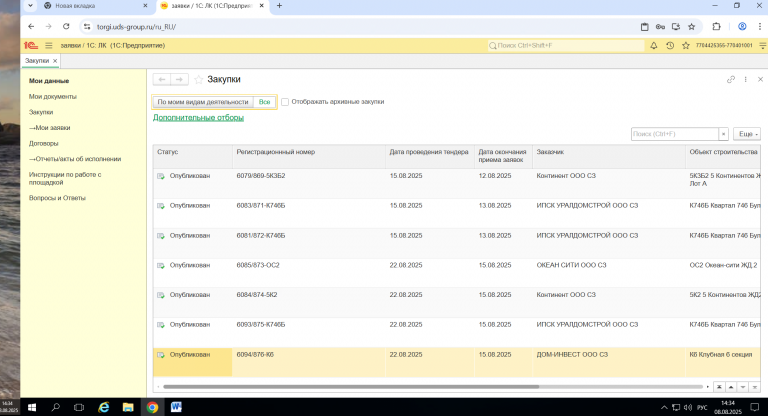Navigate forward with the right arrow button
This screenshot has height=416, width=768.
pos(179,79)
